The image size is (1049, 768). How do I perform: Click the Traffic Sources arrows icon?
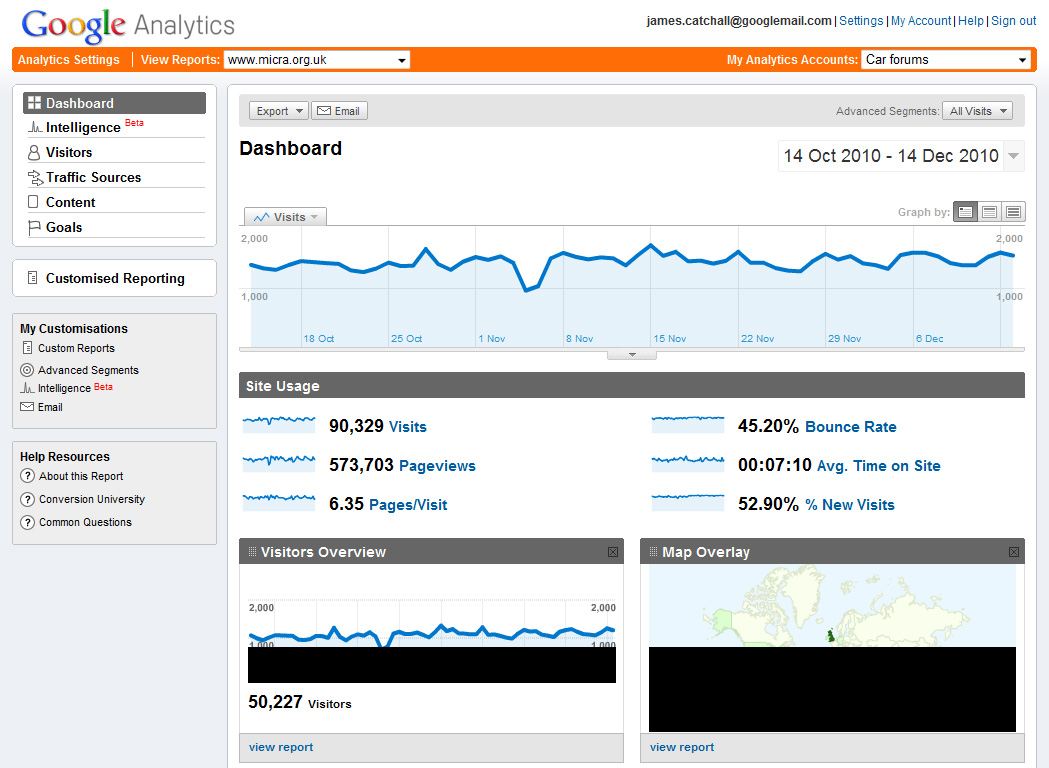click(35, 178)
